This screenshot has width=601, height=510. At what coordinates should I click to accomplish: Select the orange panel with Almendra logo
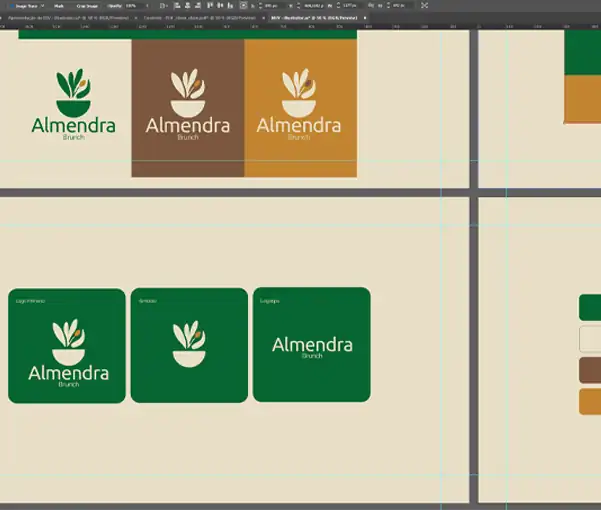[x=300, y=108]
